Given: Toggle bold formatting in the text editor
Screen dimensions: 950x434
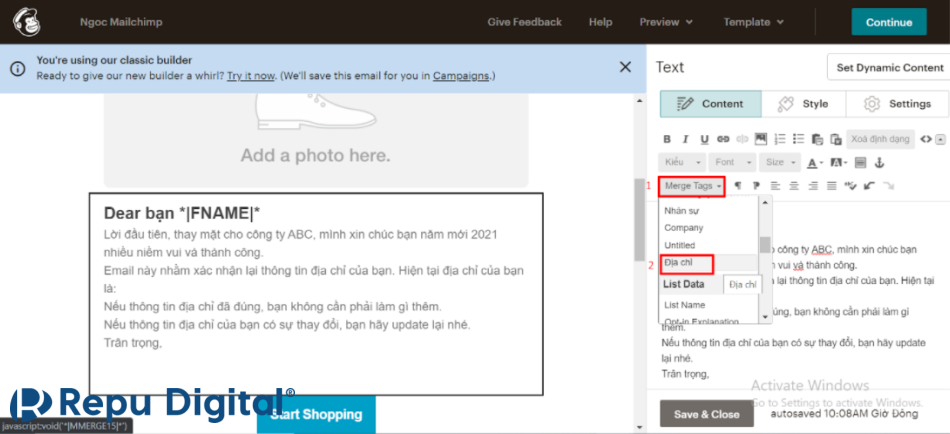Looking at the screenshot, I should pos(667,139).
